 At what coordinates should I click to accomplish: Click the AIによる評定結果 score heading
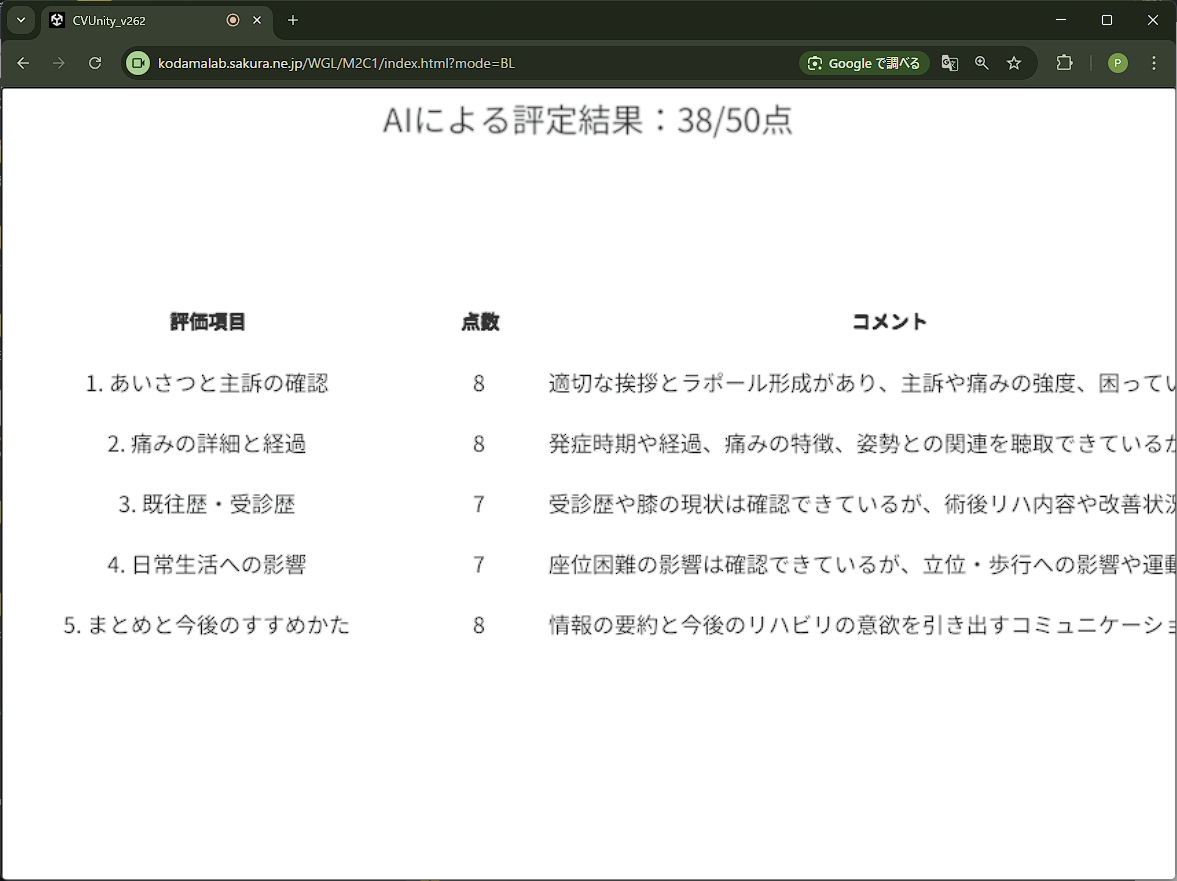(588, 120)
